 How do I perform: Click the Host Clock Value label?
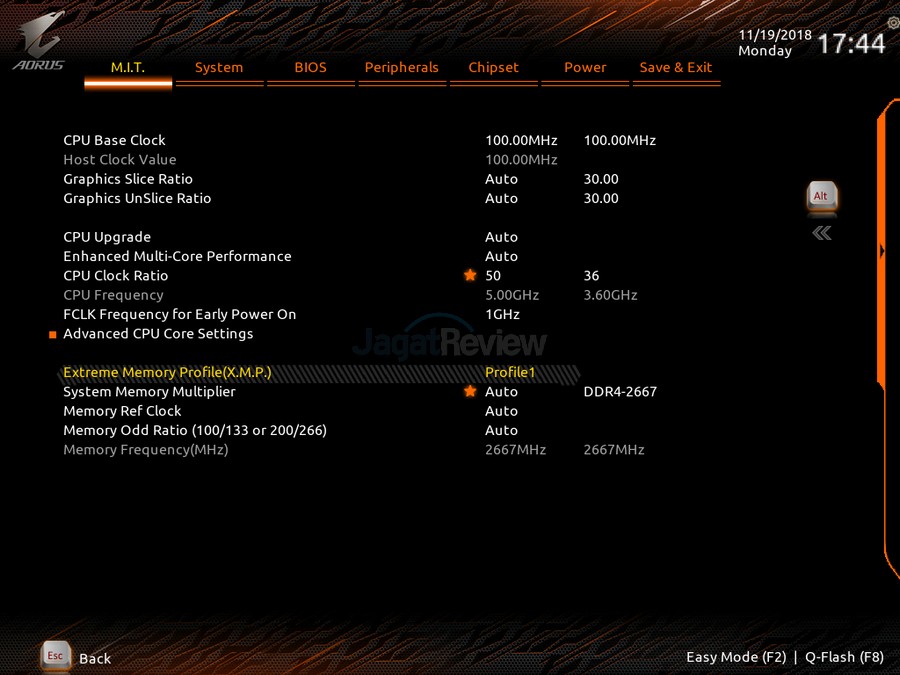pyautogui.click(x=120, y=160)
